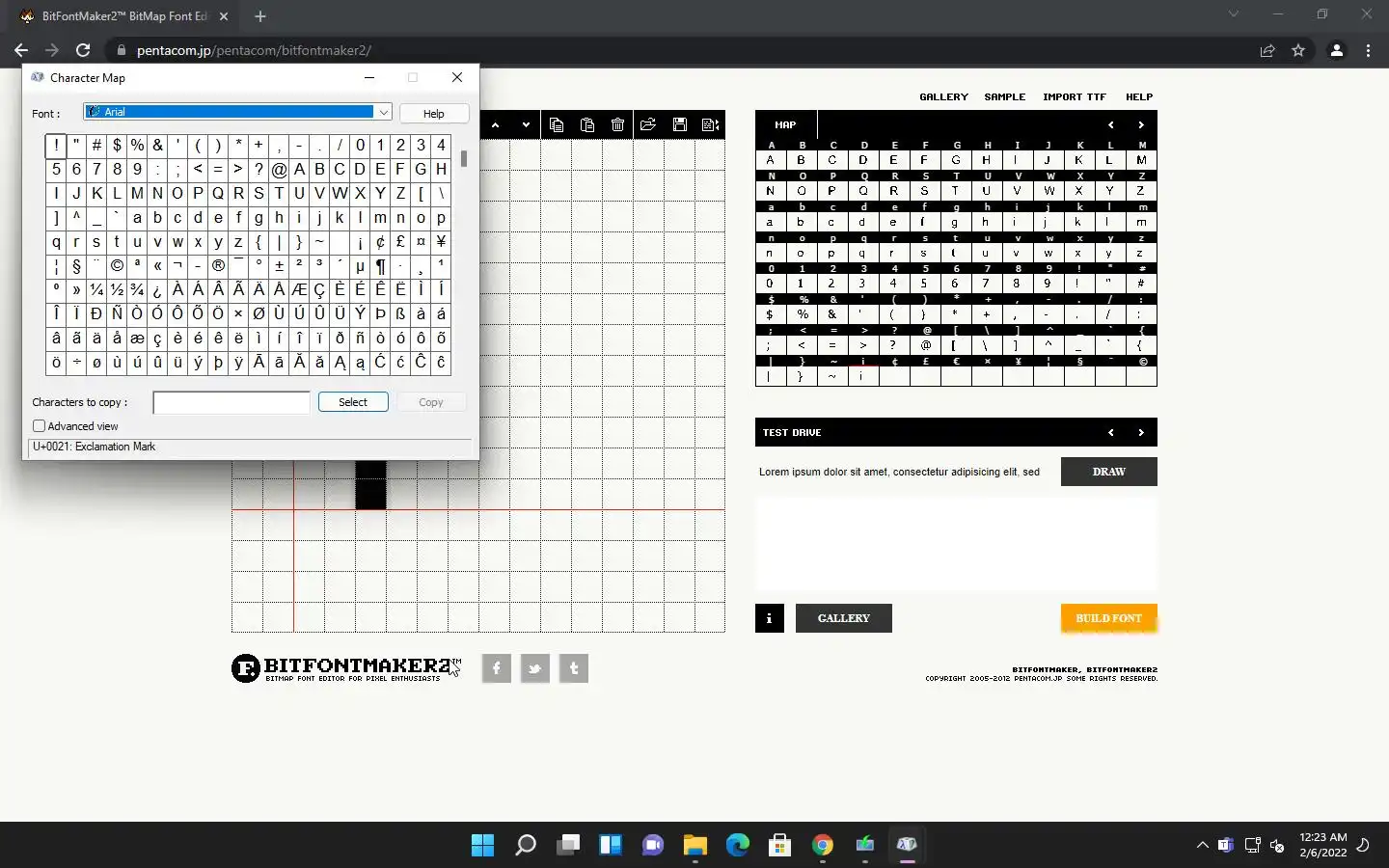Share via the Twitter icon
1389x868 pixels.
[x=535, y=667]
